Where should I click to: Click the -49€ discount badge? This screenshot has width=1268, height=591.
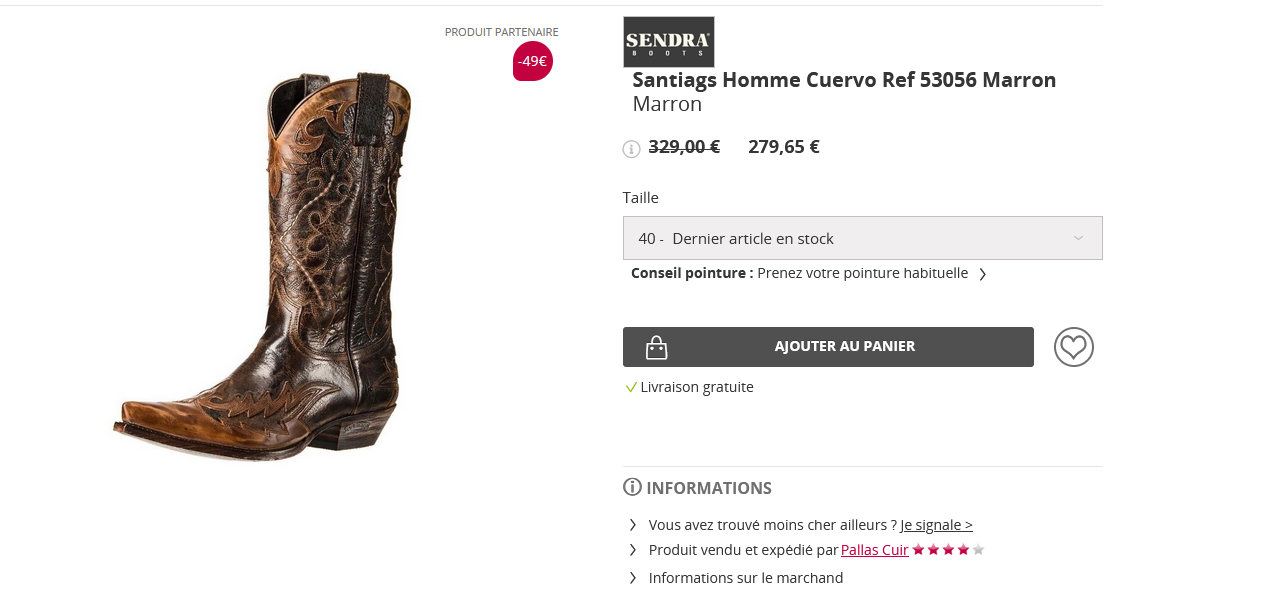pyautogui.click(x=532, y=61)
